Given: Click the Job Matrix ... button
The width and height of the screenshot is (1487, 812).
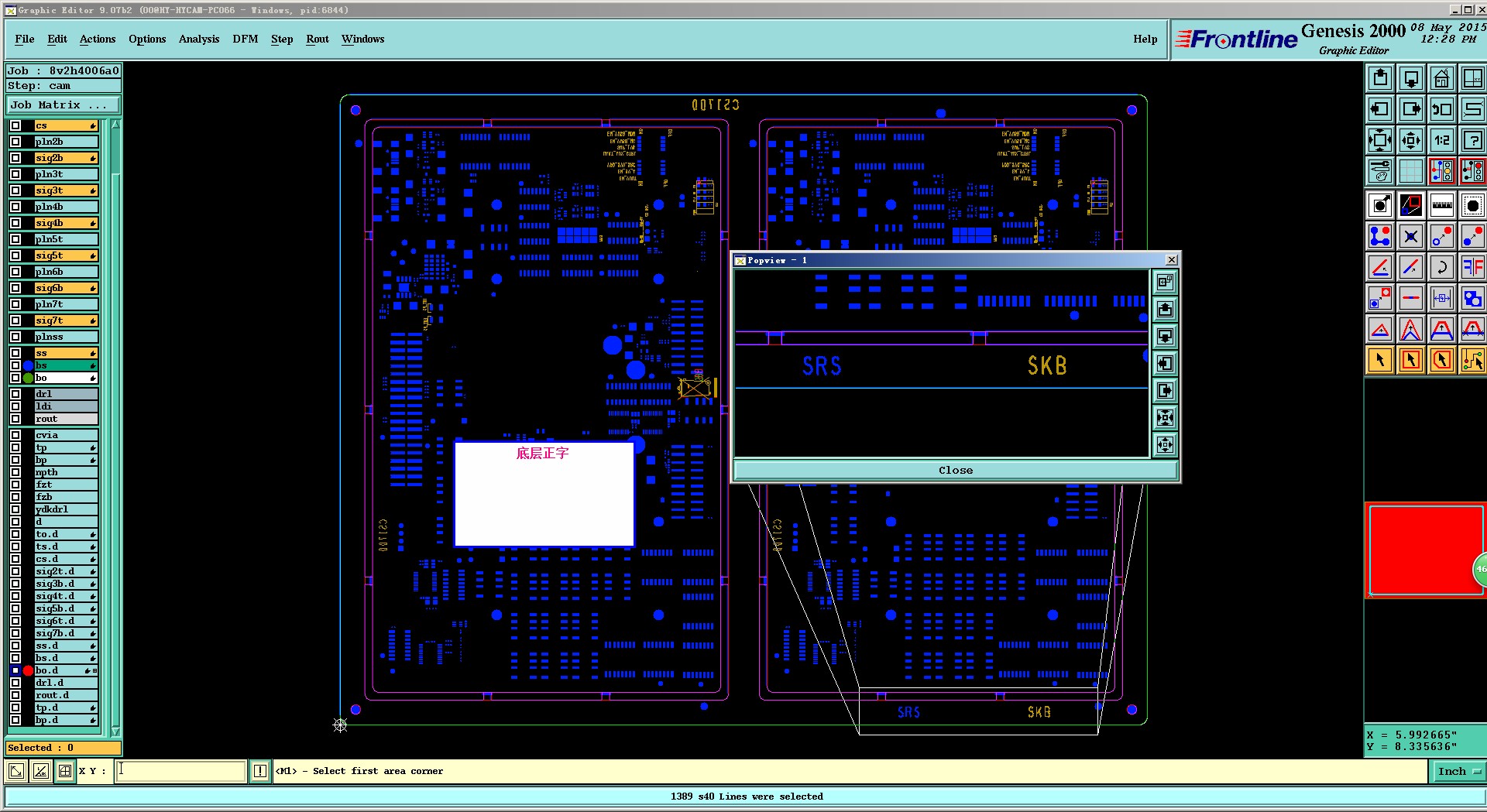Looking at the screenshot, I should [64, 104].
